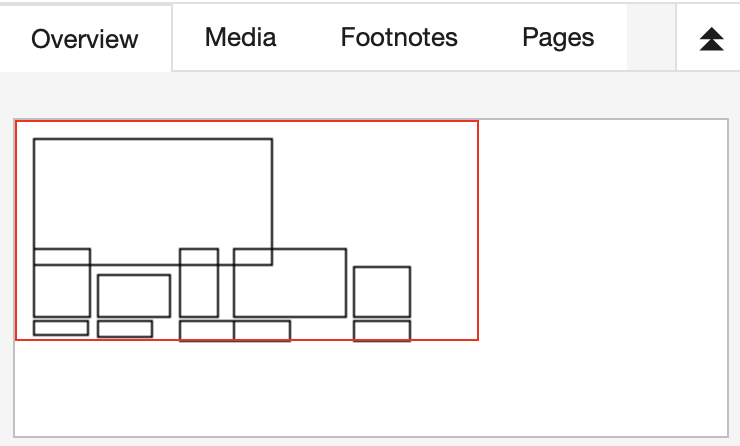740x446 pixels.
Task: Select the second small flat block in bottom row
Action: (x=125, y=329)
